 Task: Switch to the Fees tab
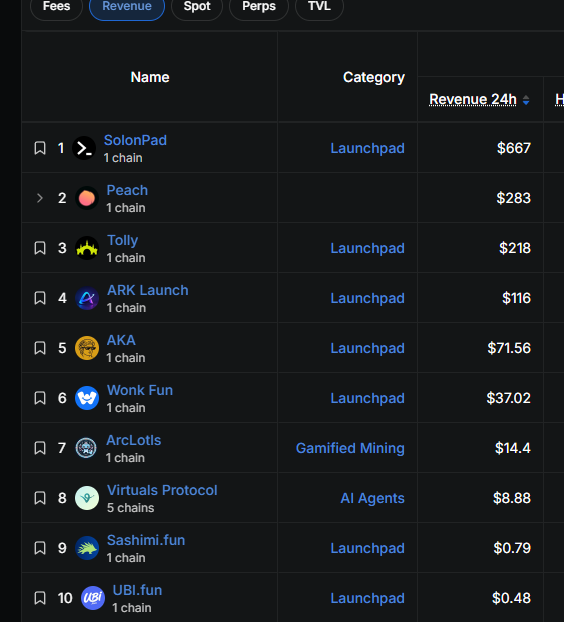coord(56,6)
